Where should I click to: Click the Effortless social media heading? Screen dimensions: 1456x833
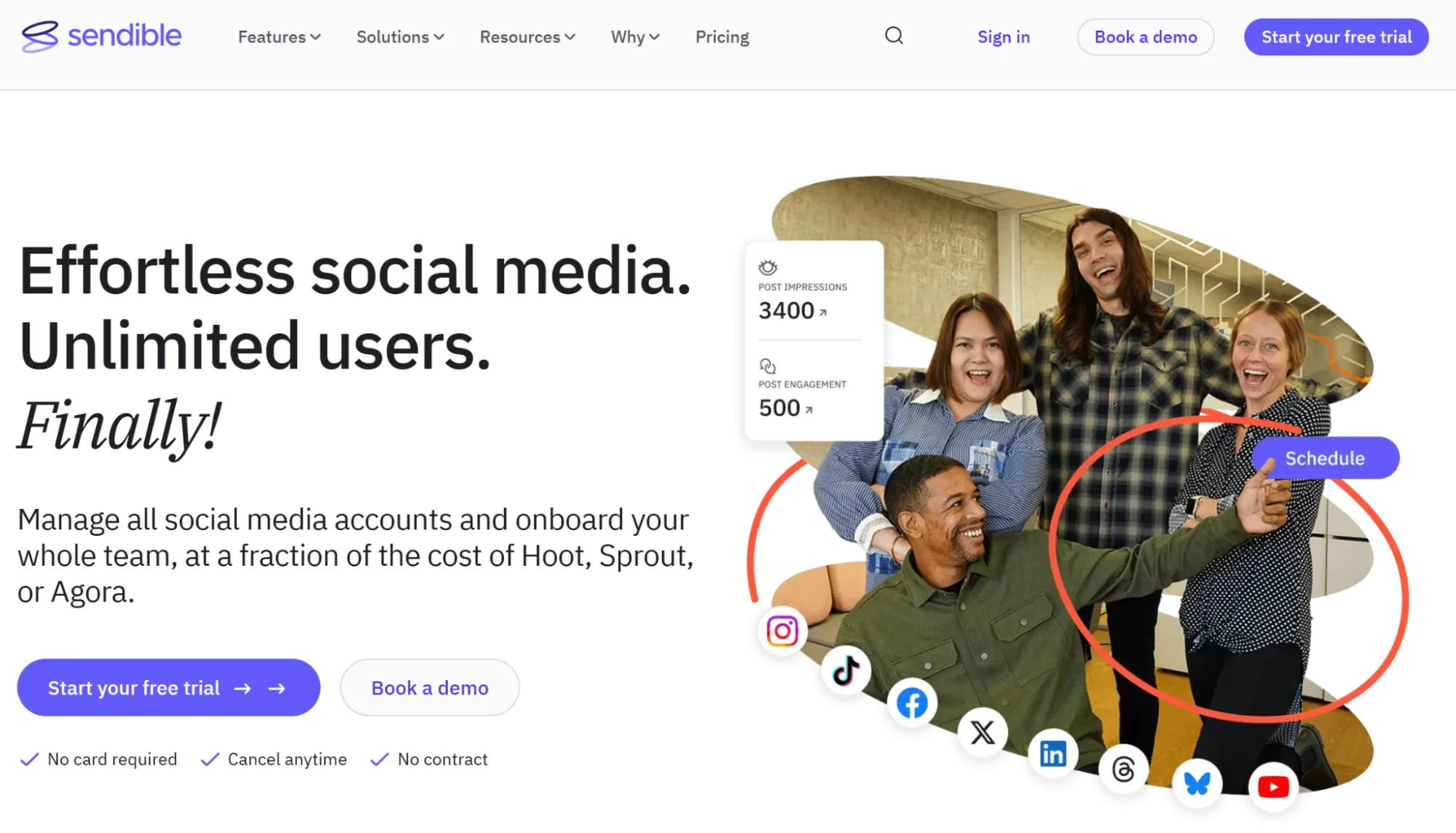[x=355, y=271]
